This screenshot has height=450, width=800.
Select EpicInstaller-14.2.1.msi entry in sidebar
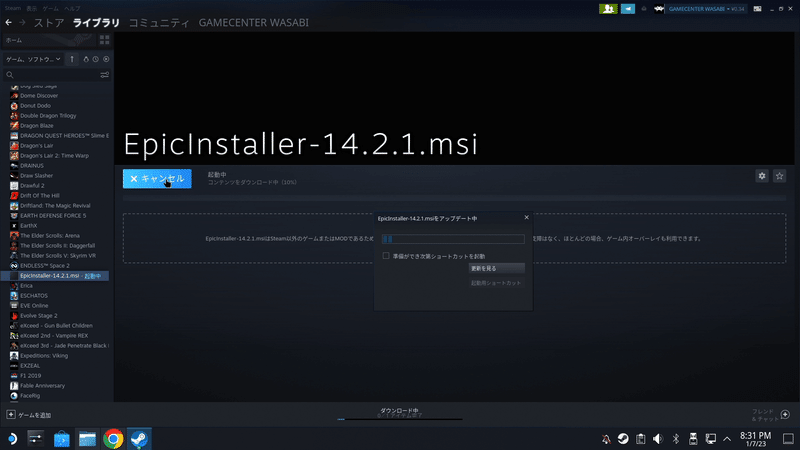click(55, 276)
